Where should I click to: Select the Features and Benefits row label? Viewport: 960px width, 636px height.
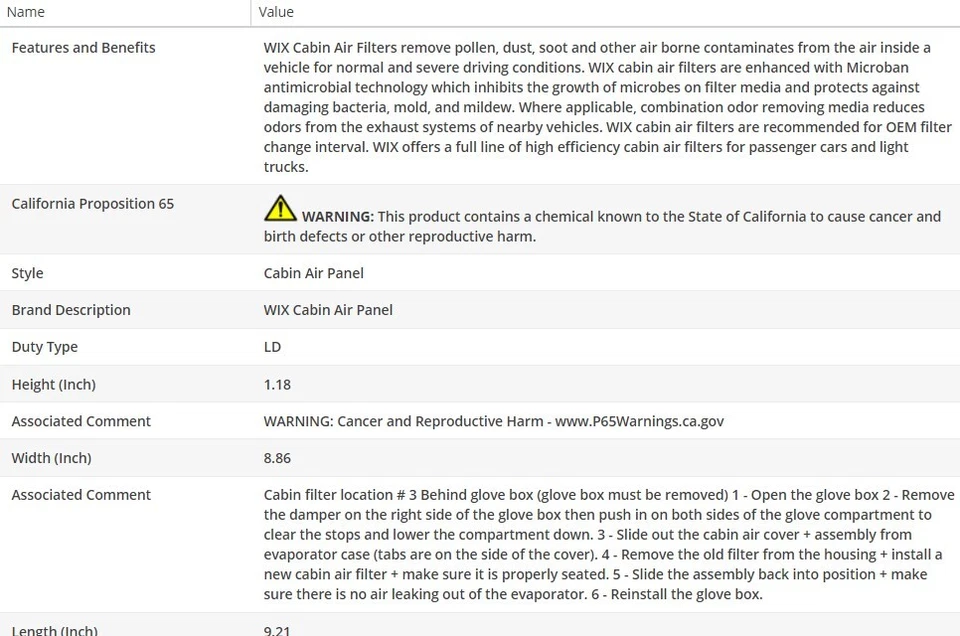tap(83, 47)
